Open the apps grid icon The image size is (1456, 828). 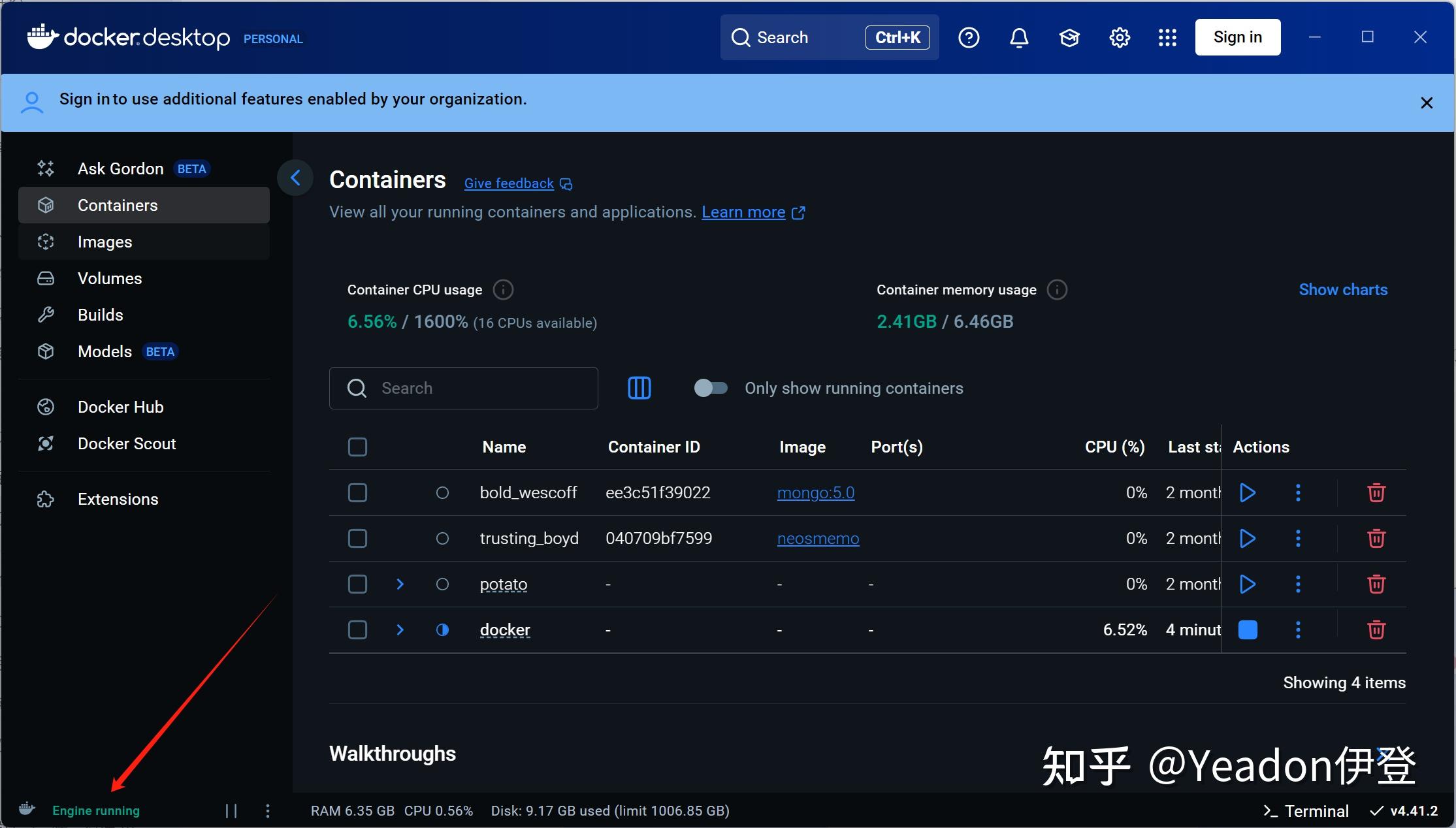[1167, 38]
